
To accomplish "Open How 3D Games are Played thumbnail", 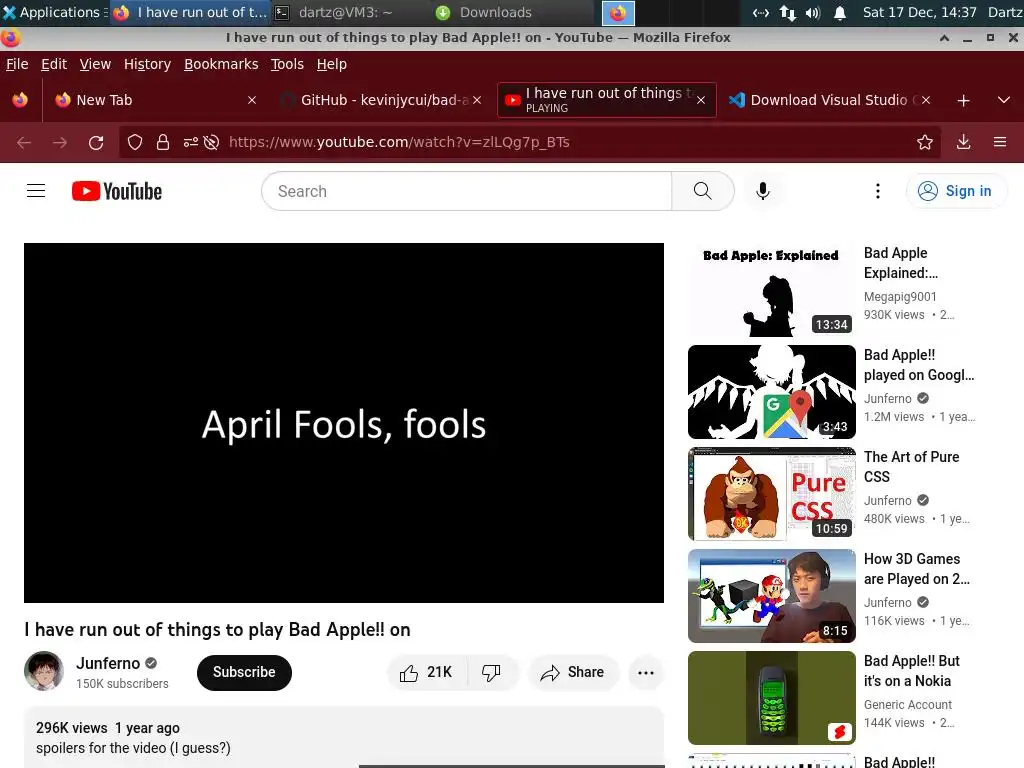I will [771, 596].
